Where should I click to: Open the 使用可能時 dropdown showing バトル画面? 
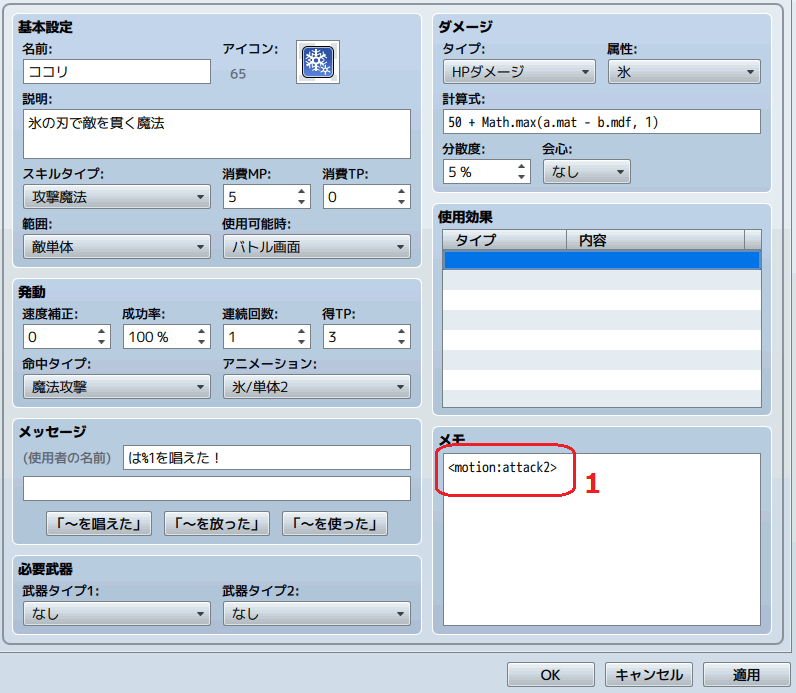(317, 247)
